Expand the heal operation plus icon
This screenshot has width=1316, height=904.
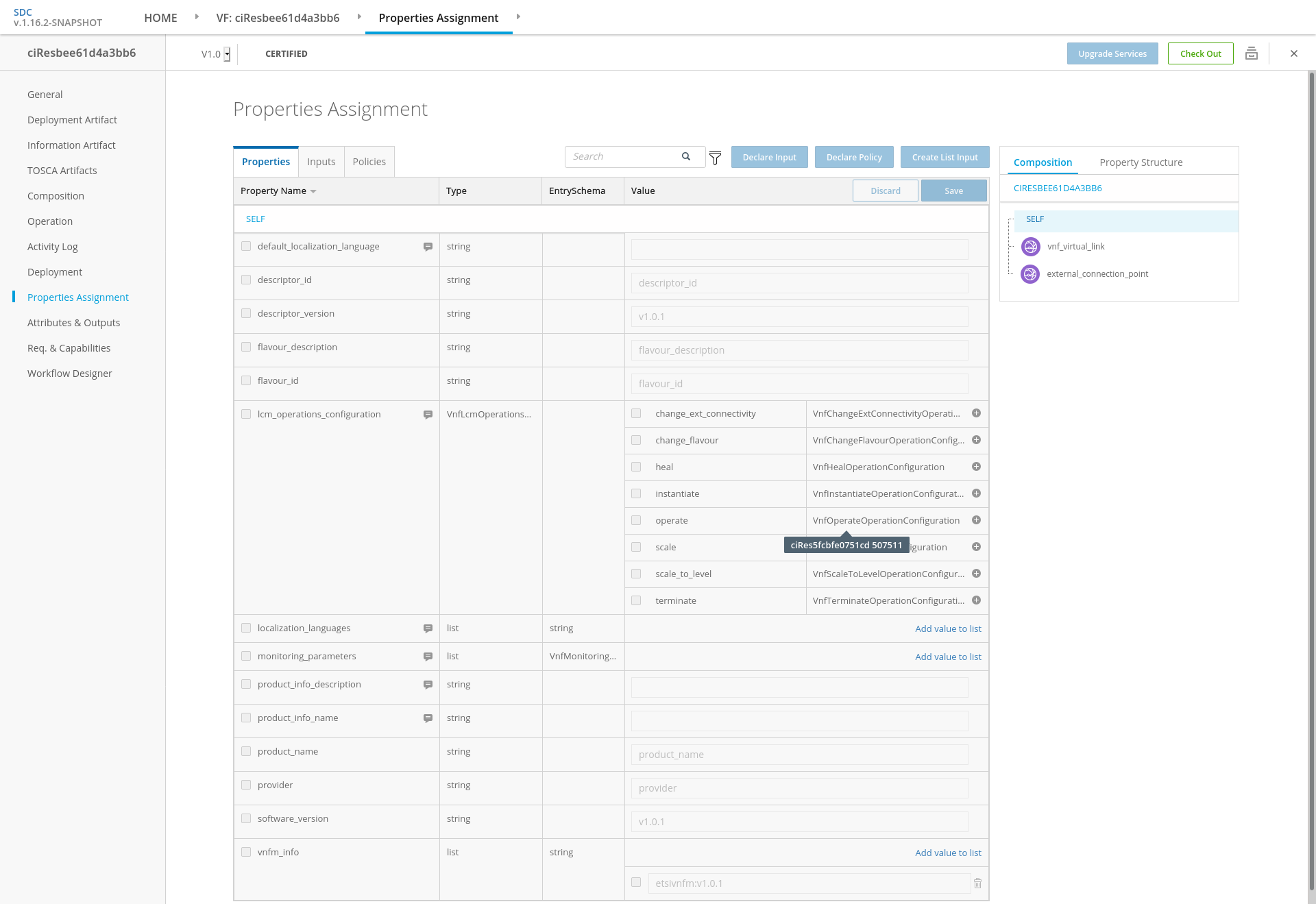976,467
